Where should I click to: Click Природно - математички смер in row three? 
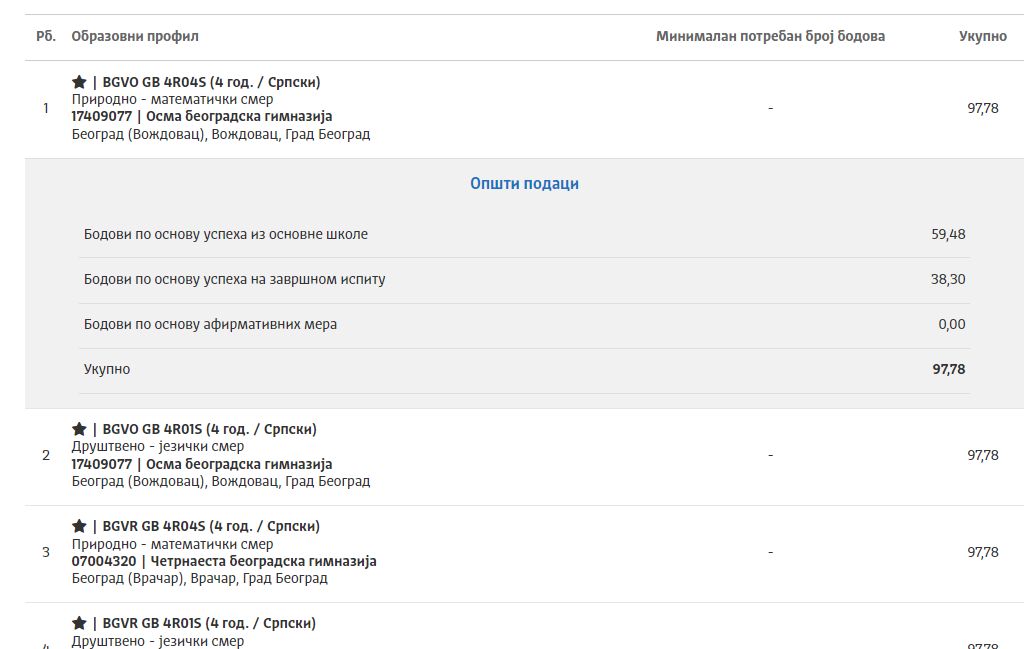tap(172, 544)
